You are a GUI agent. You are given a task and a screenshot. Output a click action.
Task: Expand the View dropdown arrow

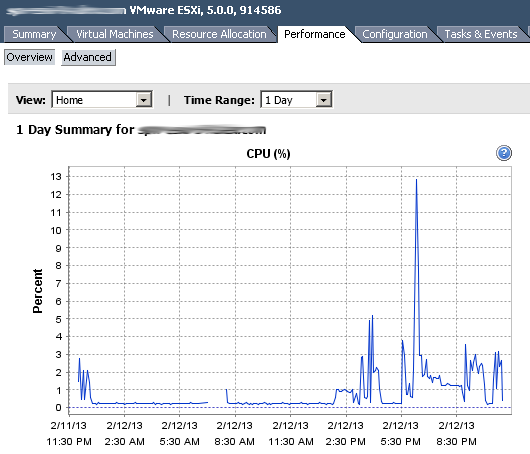pyautogui.click(x=144, y=100)
